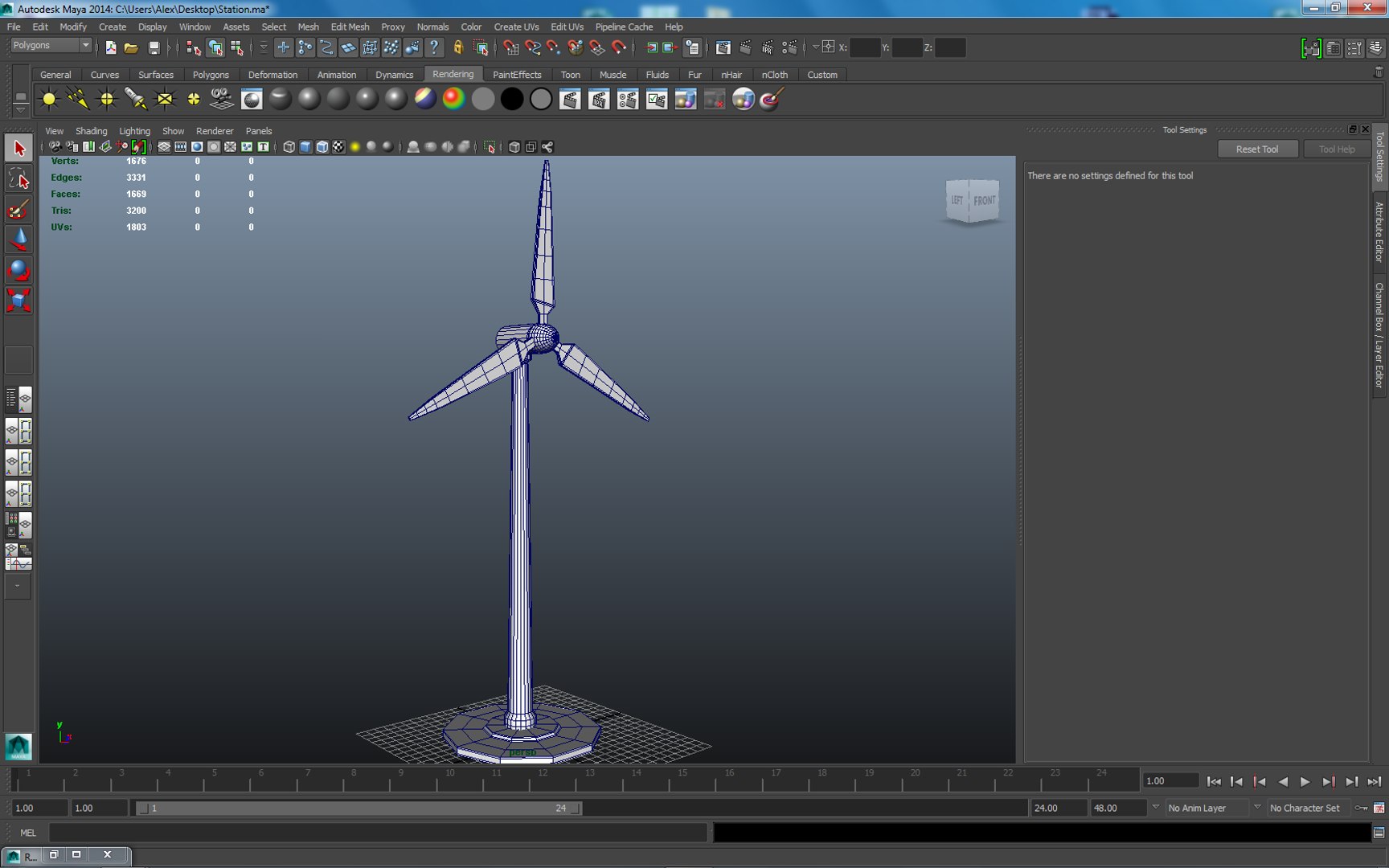Open the input field mode dropdown arrow
1389x868 pixels.
815,47
